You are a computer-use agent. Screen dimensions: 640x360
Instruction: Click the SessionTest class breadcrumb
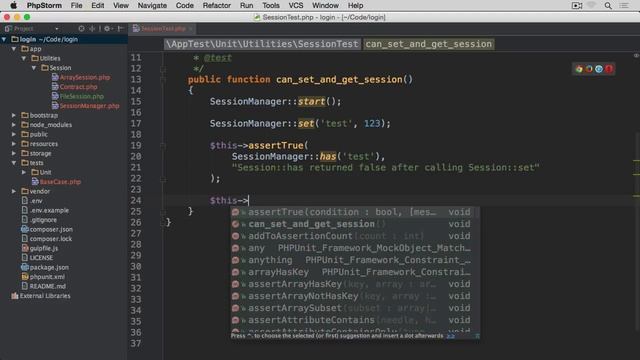tap(262, 44)
